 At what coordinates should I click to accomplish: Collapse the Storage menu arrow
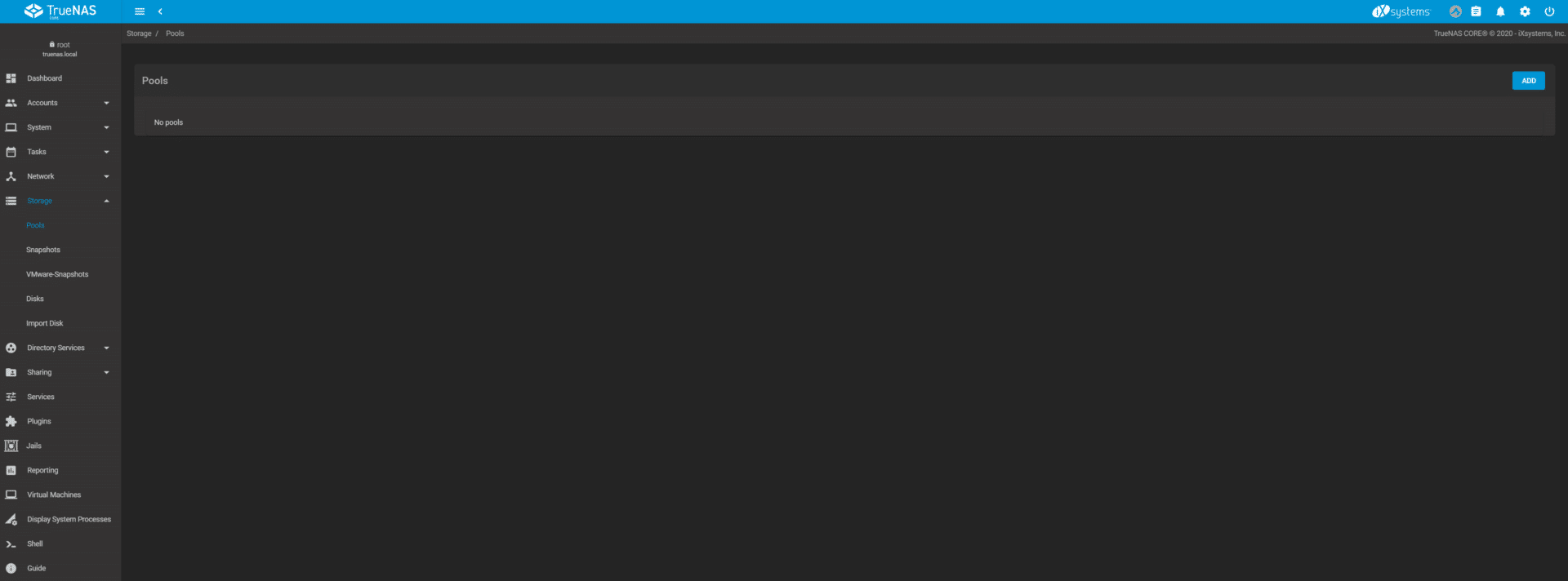(x=106, y=201)
